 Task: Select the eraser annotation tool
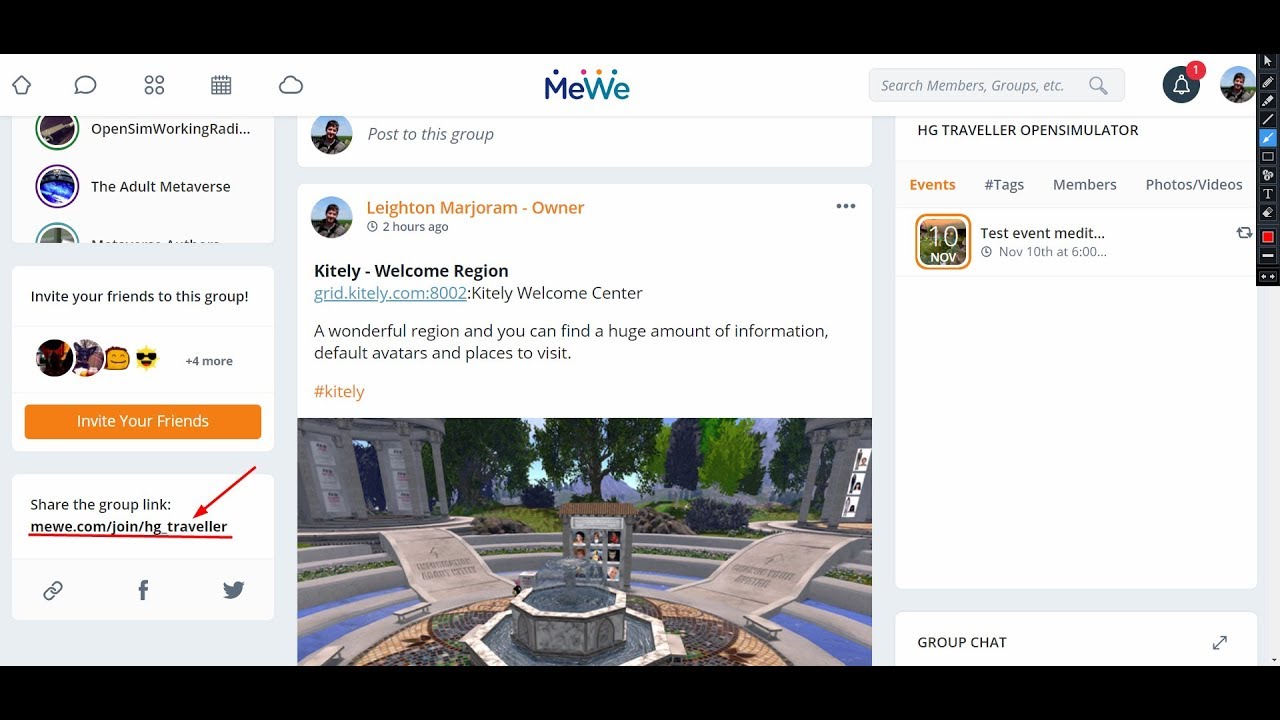point(1268,213)
